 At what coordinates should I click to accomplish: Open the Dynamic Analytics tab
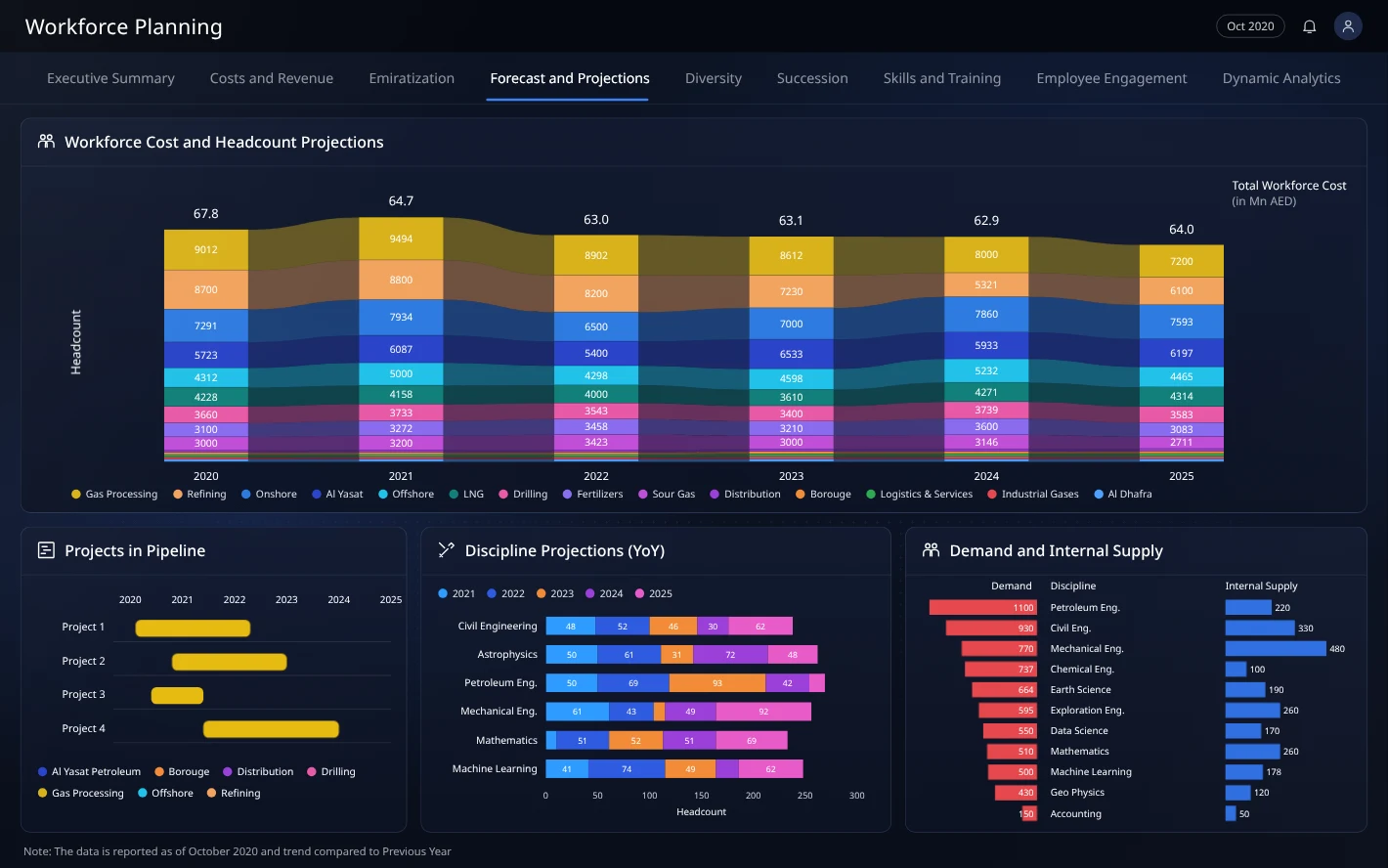(1281, 78)
